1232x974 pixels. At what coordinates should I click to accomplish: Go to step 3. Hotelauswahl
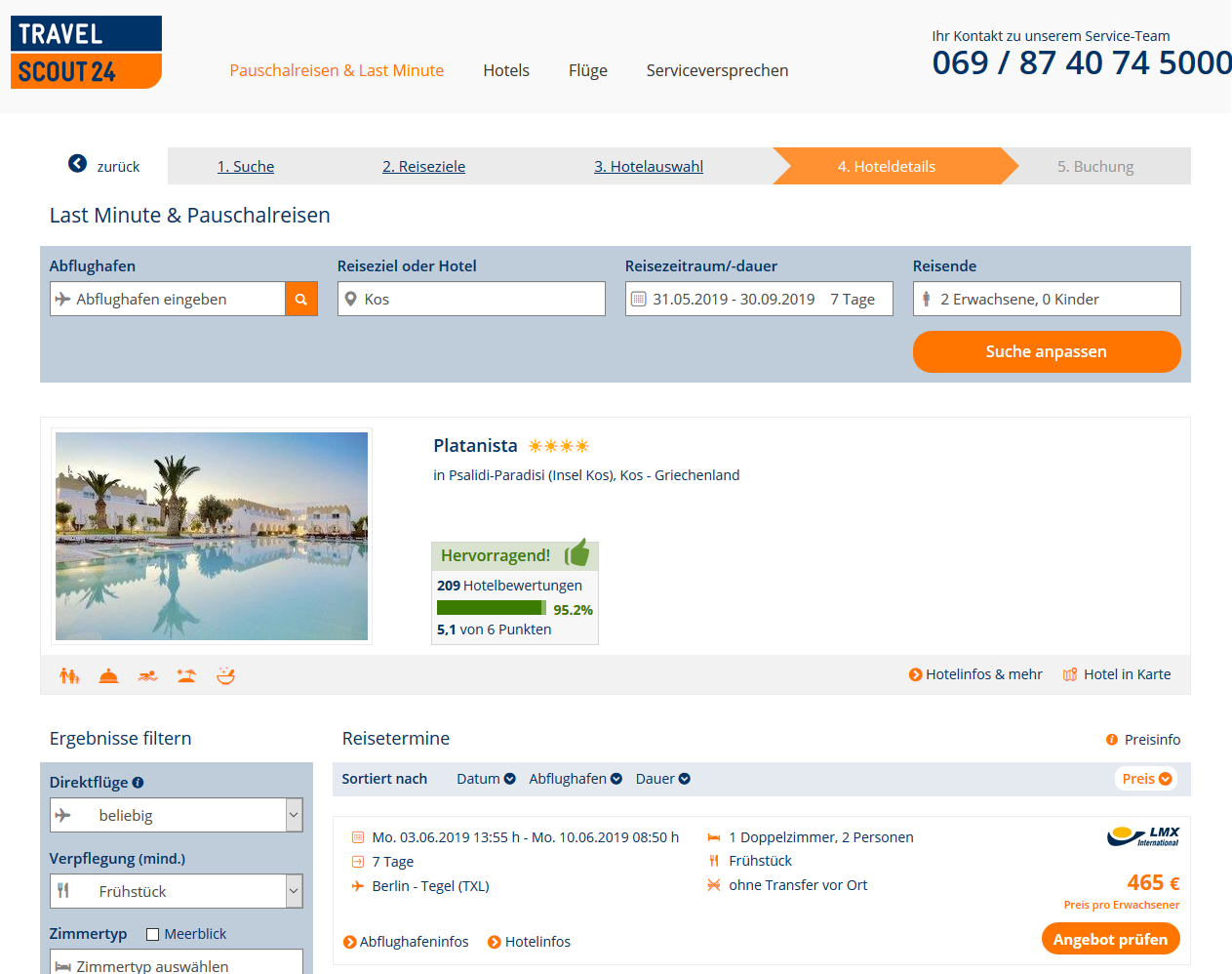[649, 167]
